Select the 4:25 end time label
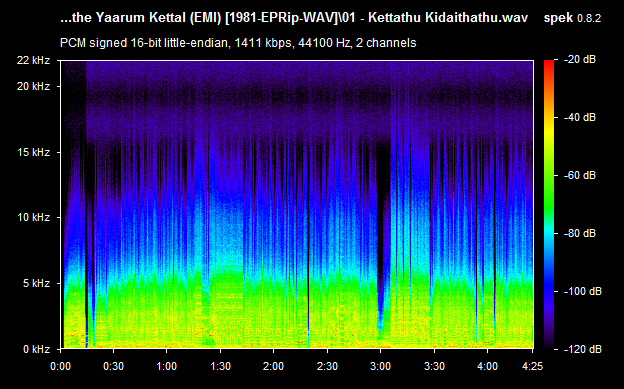The height and width of the screenshot is (389, 624). tap(532, 366)
